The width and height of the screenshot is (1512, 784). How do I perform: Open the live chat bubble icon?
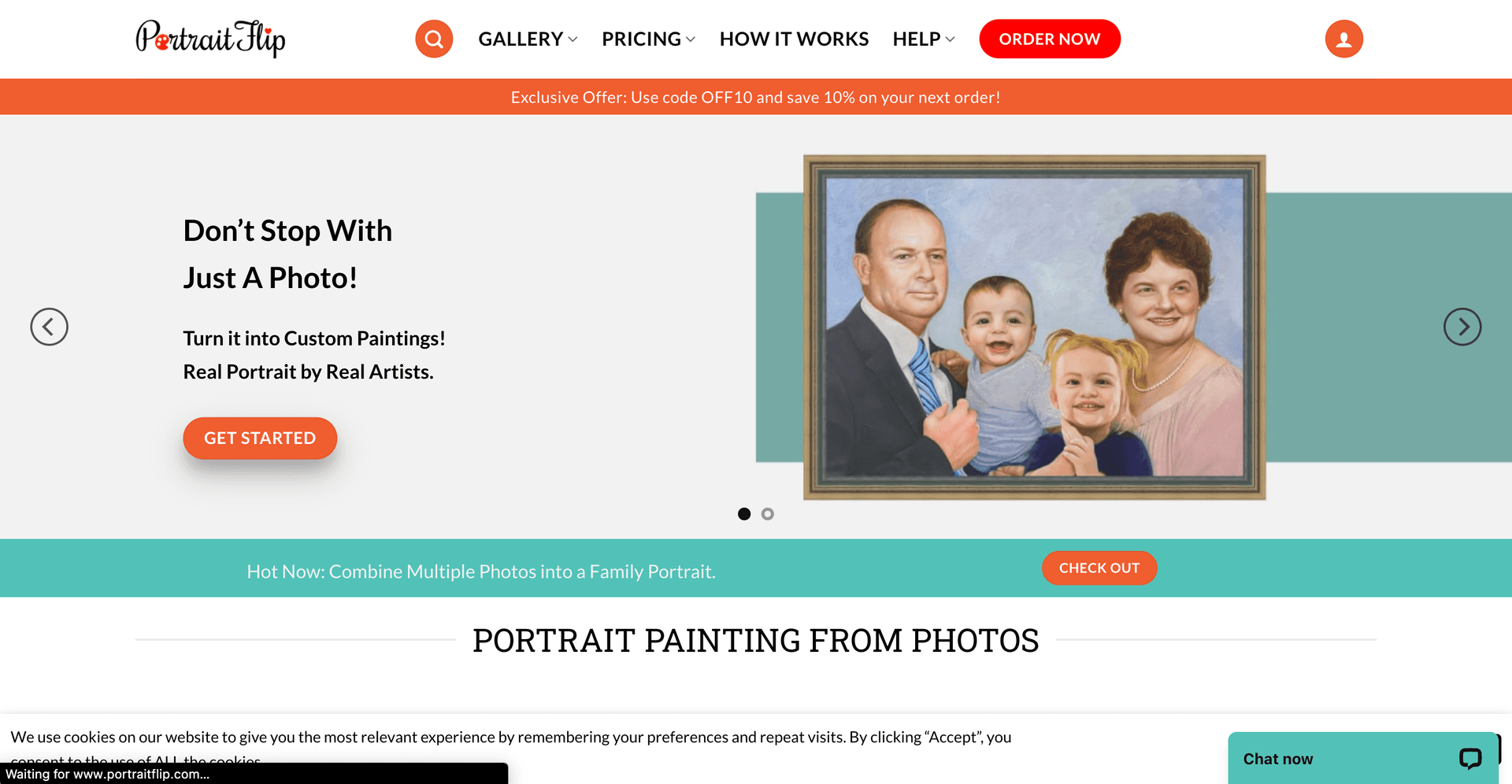tap(1471, 758)
